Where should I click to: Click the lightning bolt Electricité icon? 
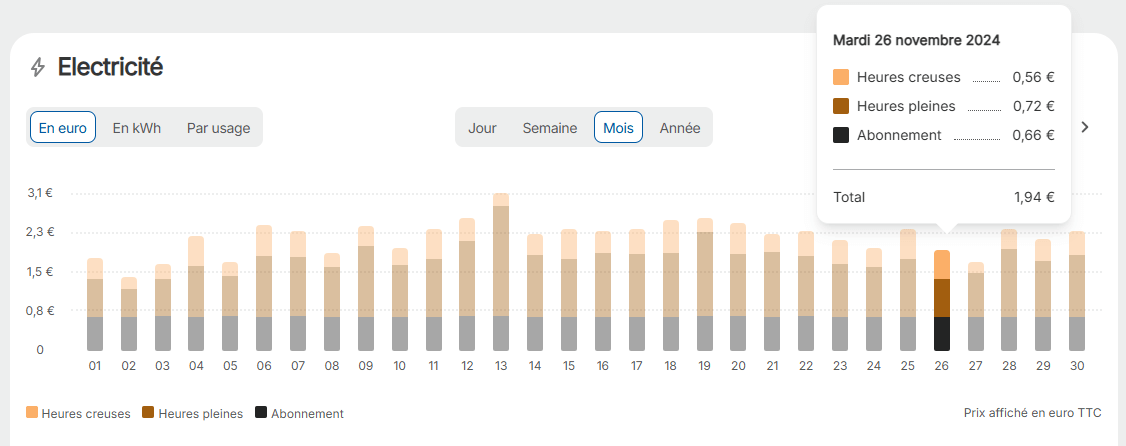(x=37, y=68)
